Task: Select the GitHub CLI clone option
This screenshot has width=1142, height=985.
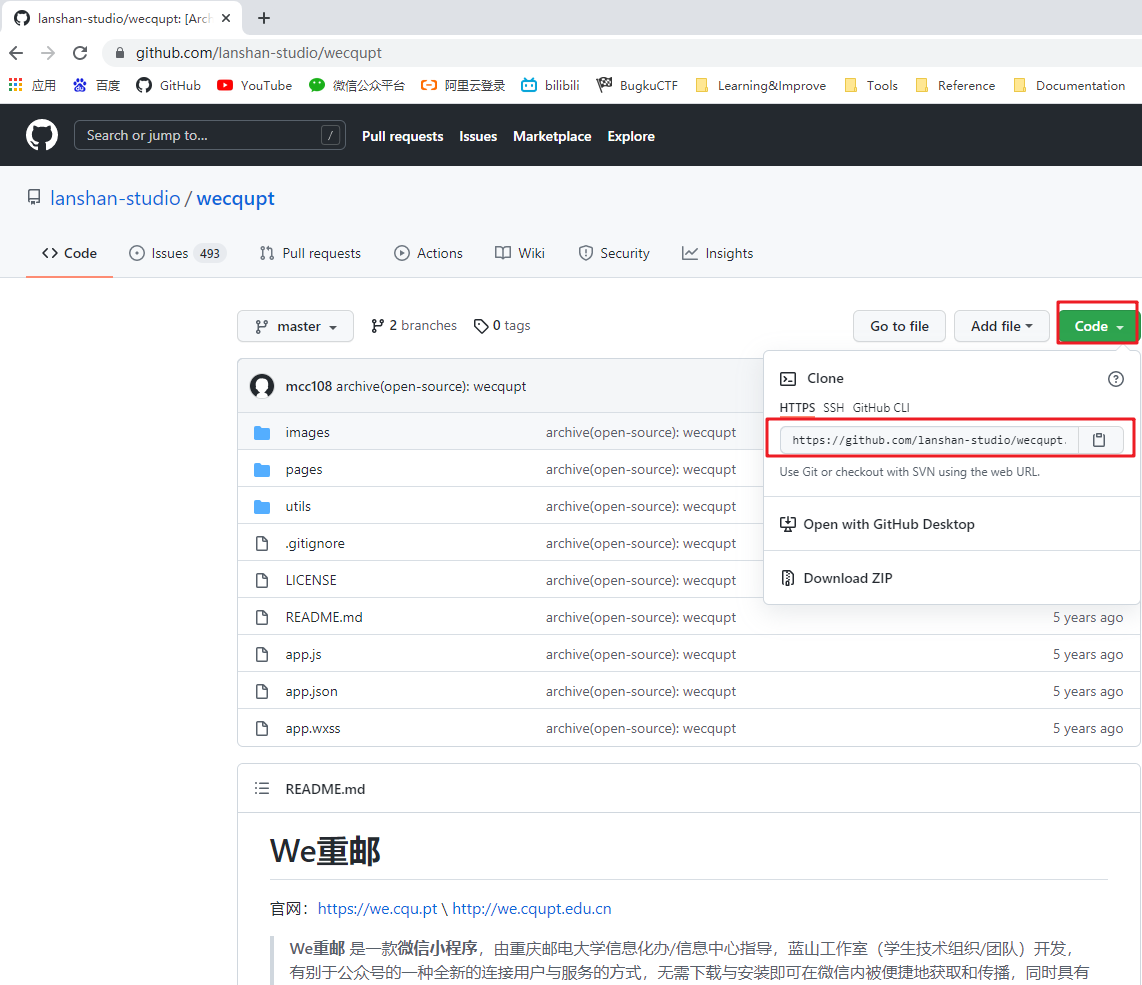Action: point(881,408)
